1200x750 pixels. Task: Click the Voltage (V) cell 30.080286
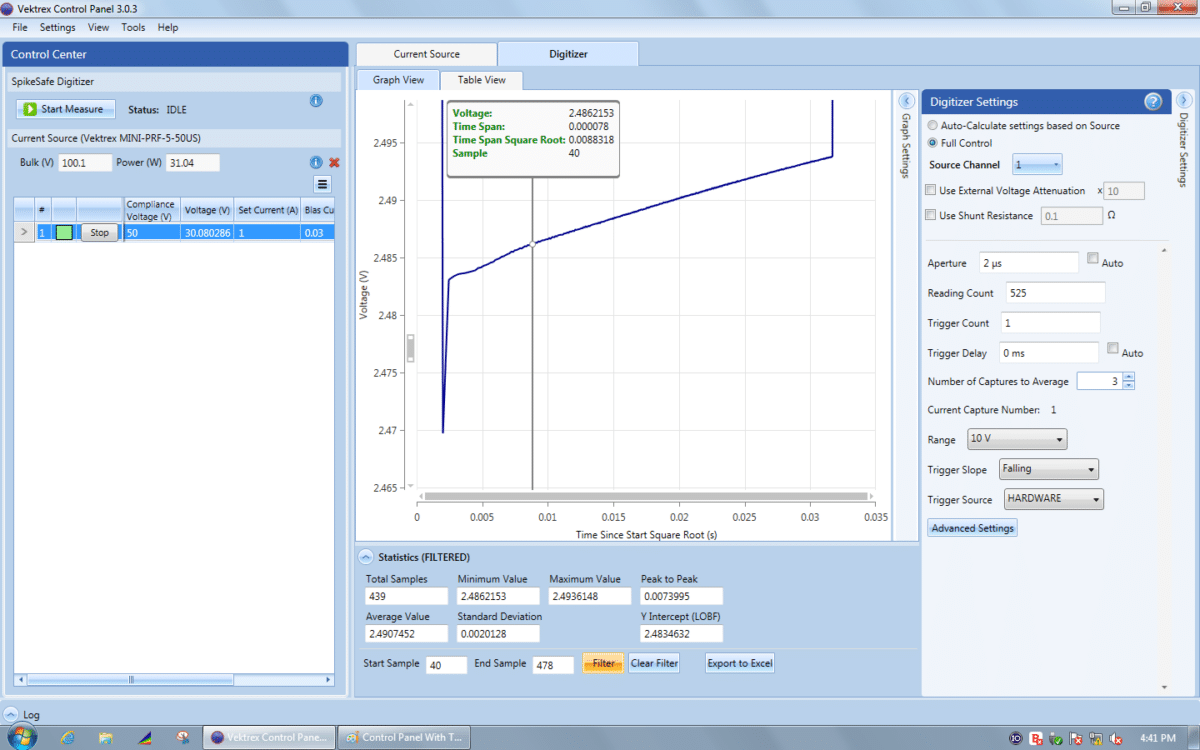point(208,232)
